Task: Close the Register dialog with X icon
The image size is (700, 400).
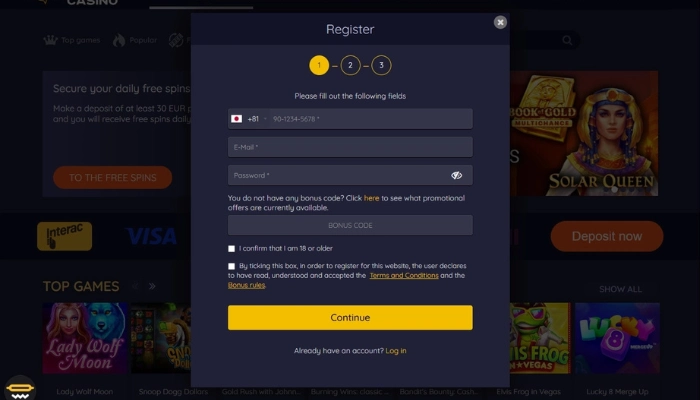Action: click(x=500, y=22)
